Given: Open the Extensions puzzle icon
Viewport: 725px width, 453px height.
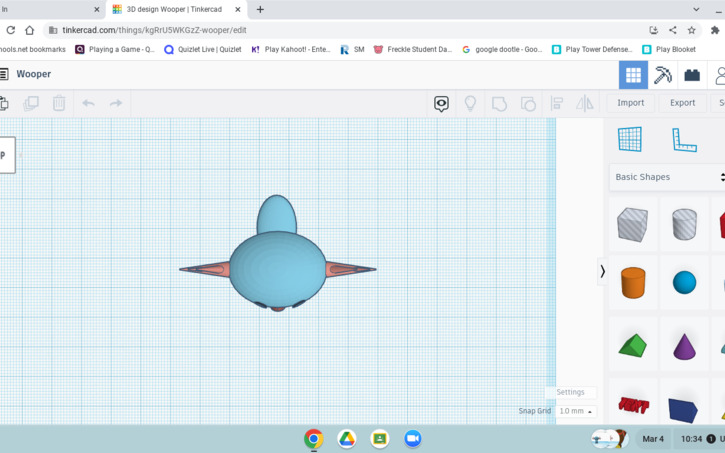Looking at the screenshot, I should pos(715,30).
